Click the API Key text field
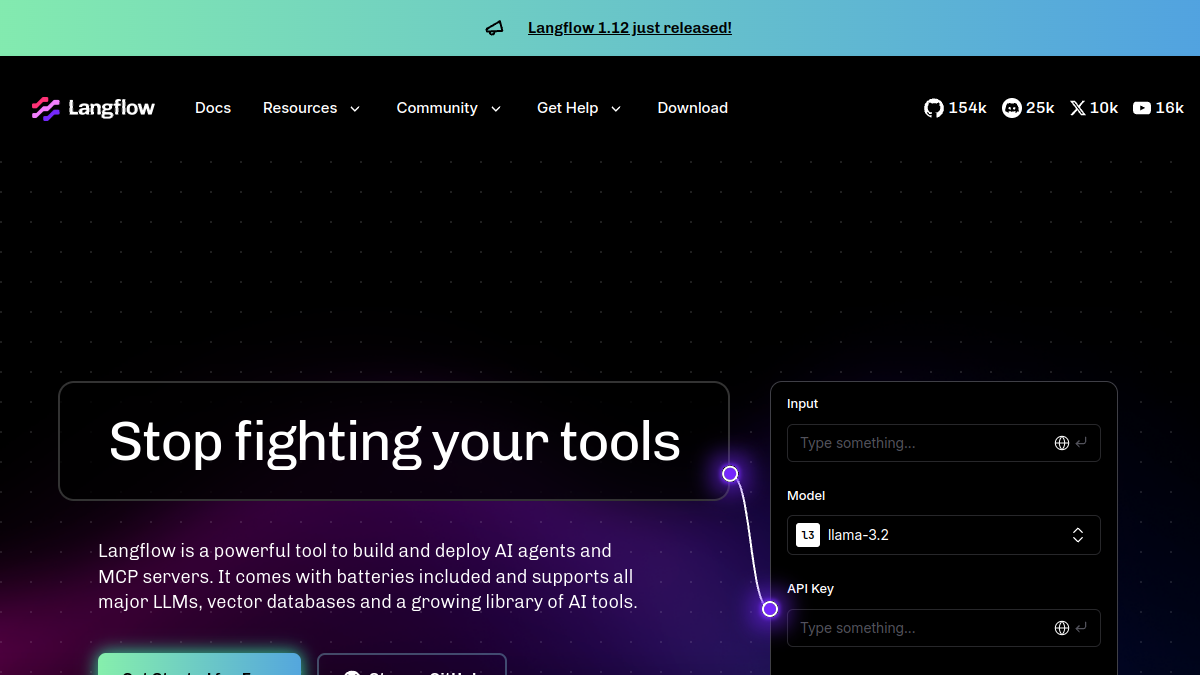The height and width of the screenshot is (675, 1200). (944, 628)
